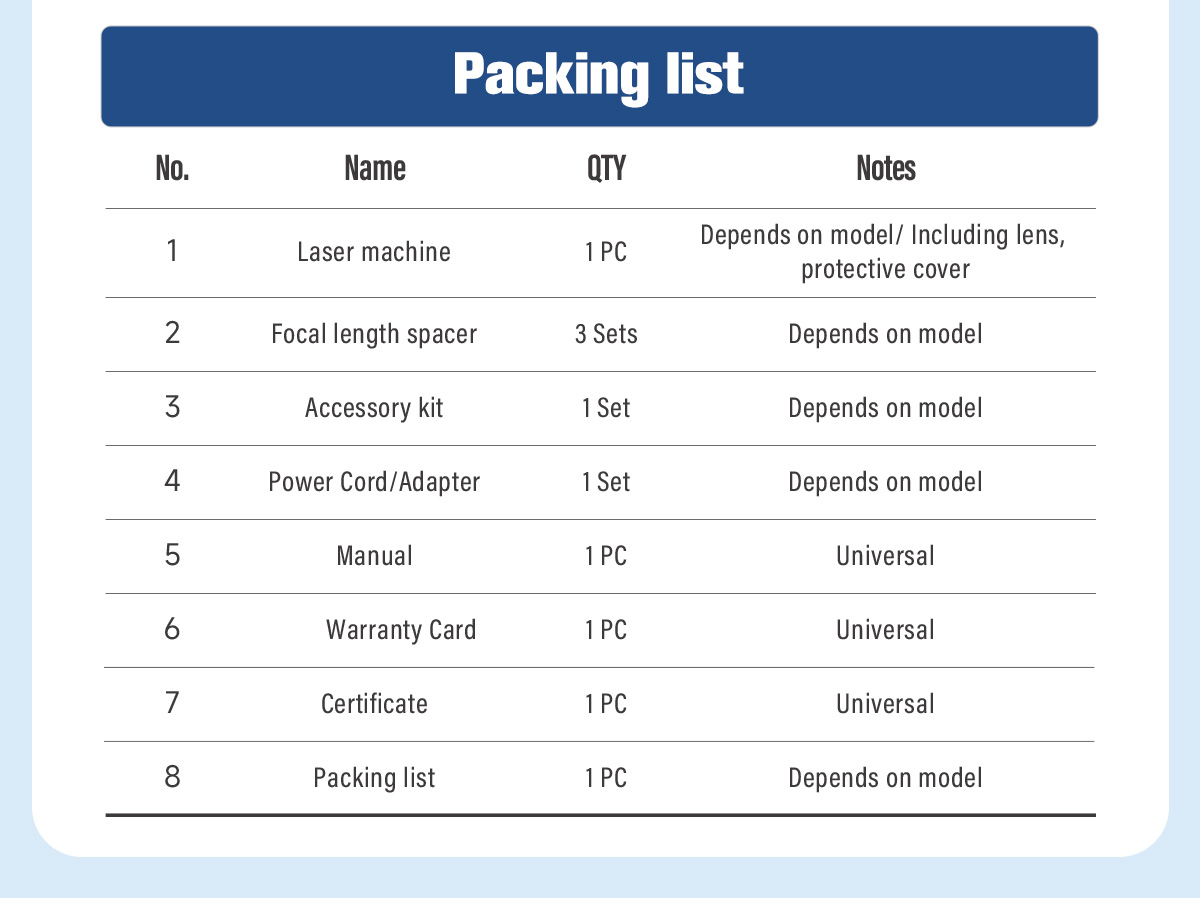Select the Universal note beside Manual
The image size is (1200, 898).
coord(886,556)
